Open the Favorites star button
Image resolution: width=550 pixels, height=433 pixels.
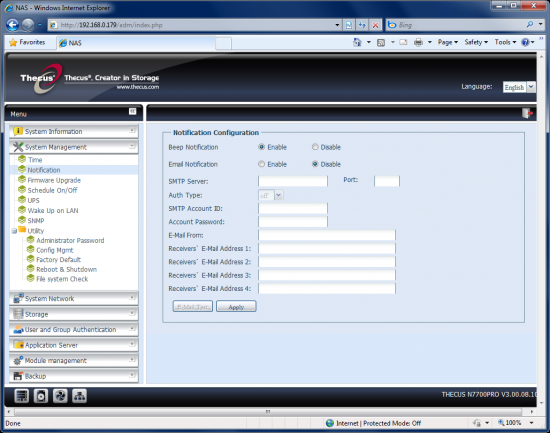click(27, 42)
